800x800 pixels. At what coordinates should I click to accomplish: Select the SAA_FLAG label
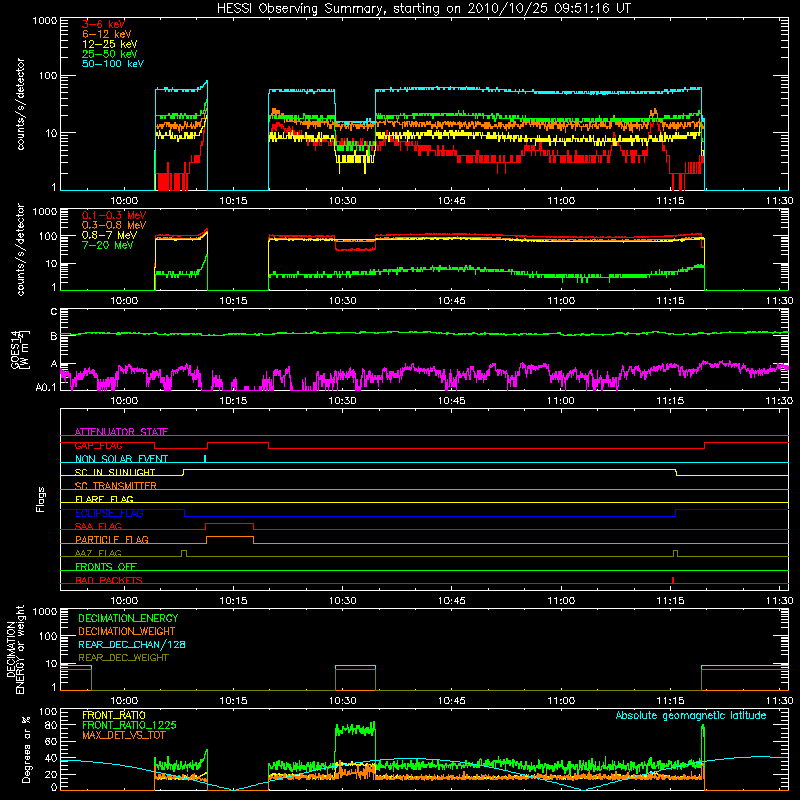[98, 526]
